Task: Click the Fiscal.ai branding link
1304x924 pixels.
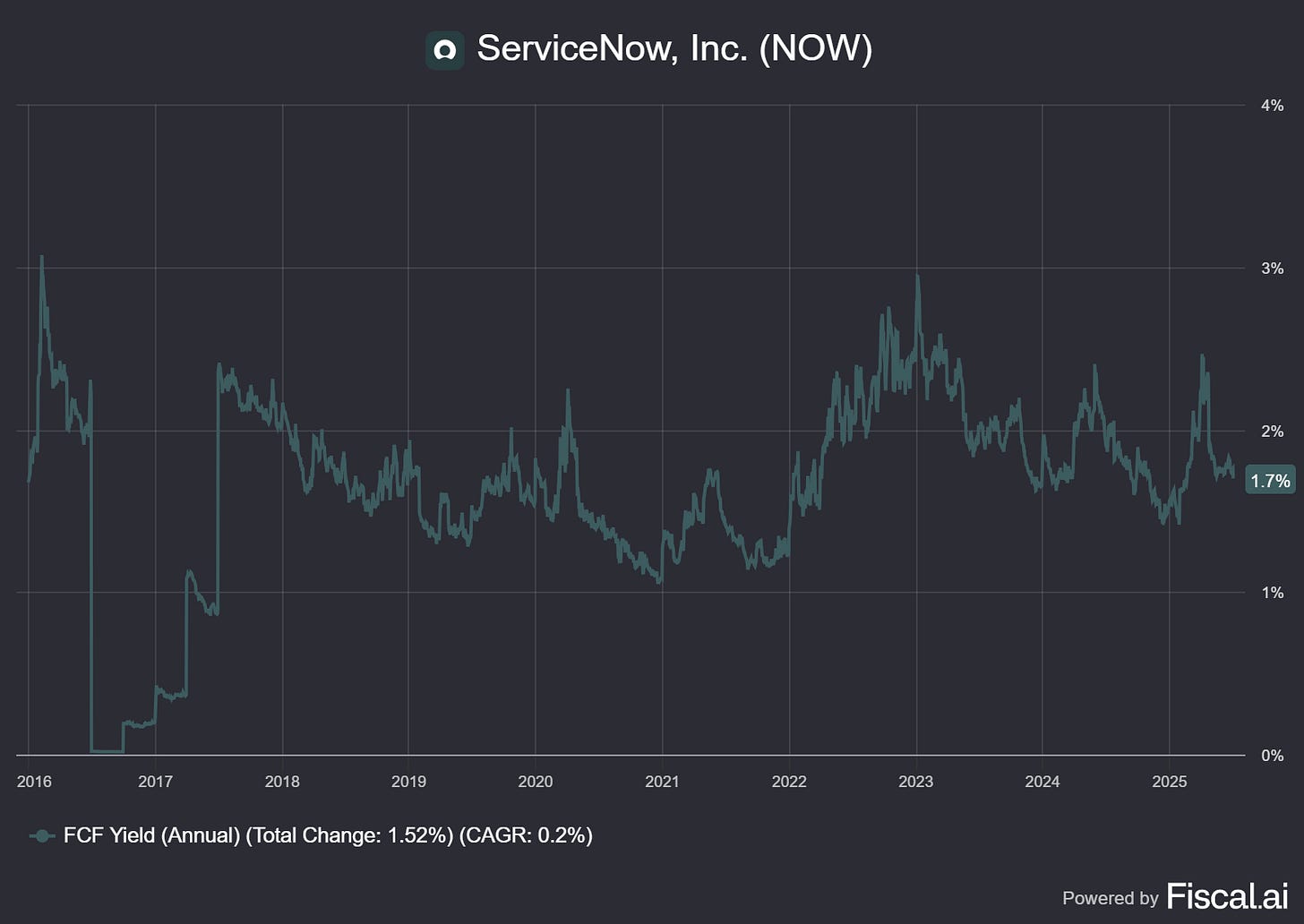Action: (x=1227, y=895)
